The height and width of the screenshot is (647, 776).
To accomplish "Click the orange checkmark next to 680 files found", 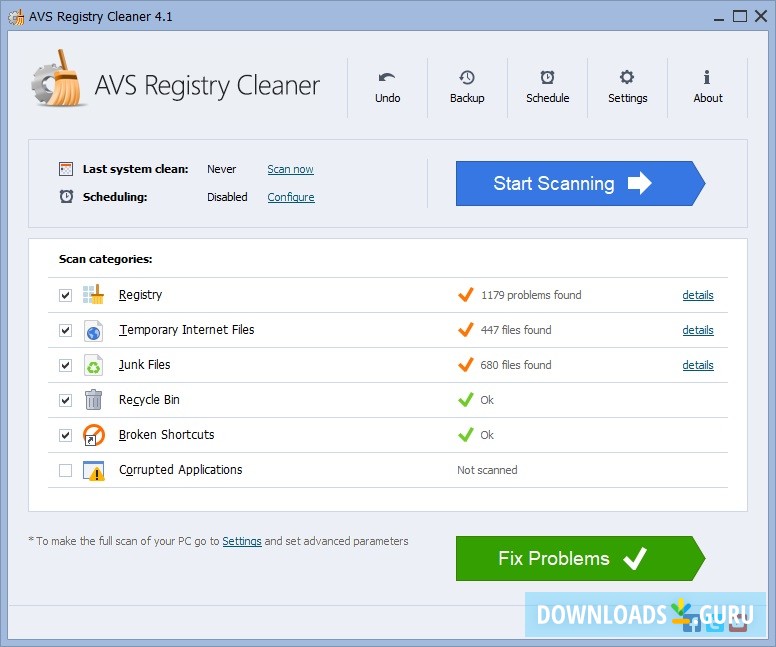I will 466,365.
